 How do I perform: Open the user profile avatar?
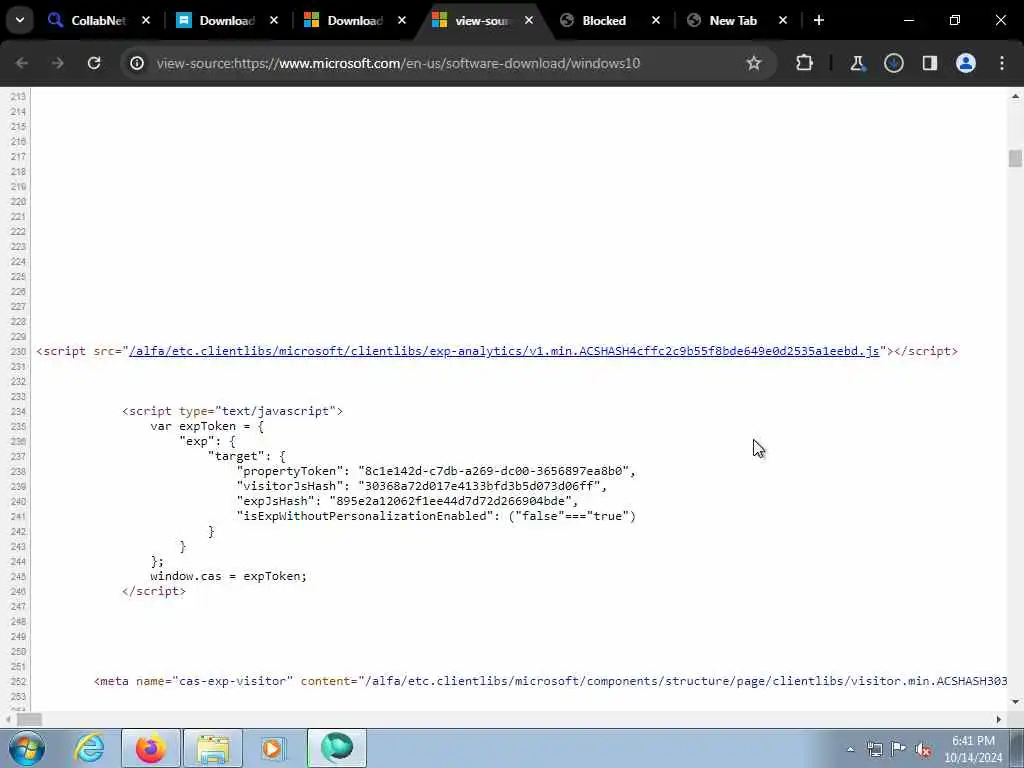(965, 63)
